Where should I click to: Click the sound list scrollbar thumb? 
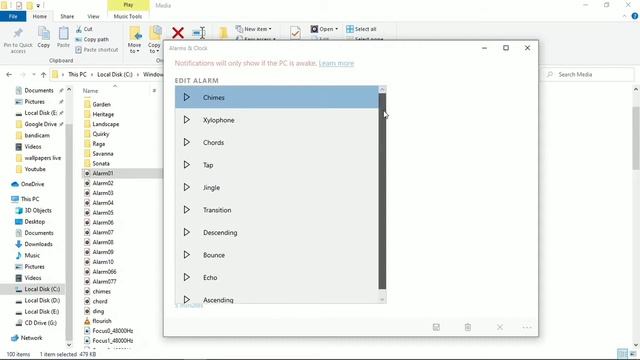(x=382, y=191)
